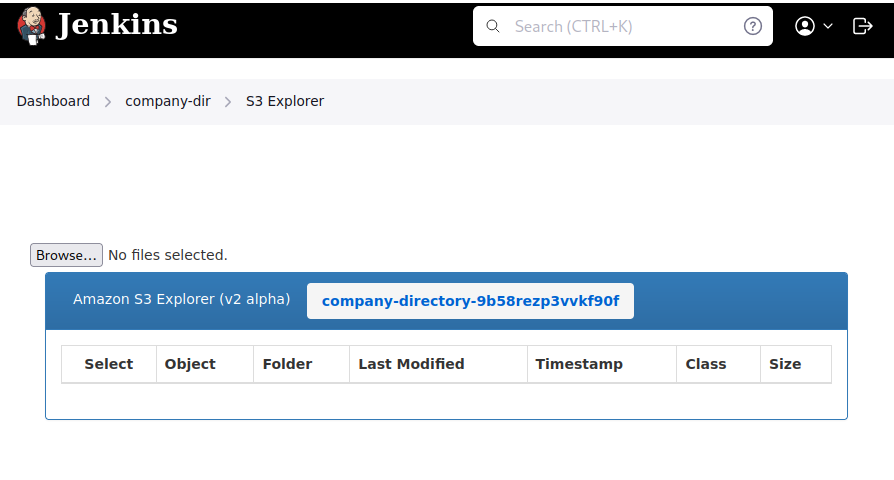The width and height of the screenshot is (894, 480).
Task: Click the Select column header
Action: click(x=109, y=364)
